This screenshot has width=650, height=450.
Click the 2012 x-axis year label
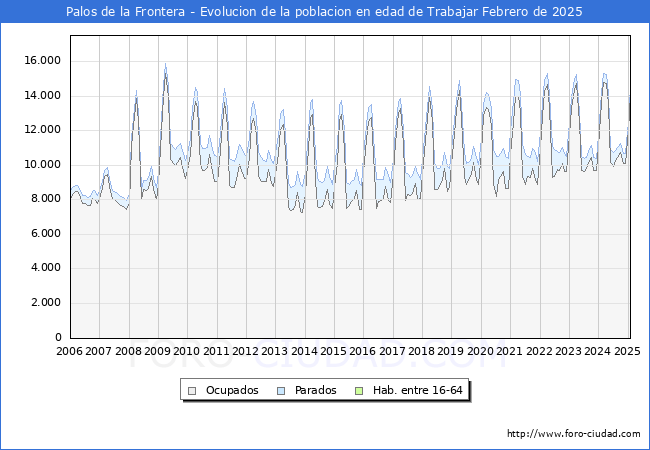point(246,351)
